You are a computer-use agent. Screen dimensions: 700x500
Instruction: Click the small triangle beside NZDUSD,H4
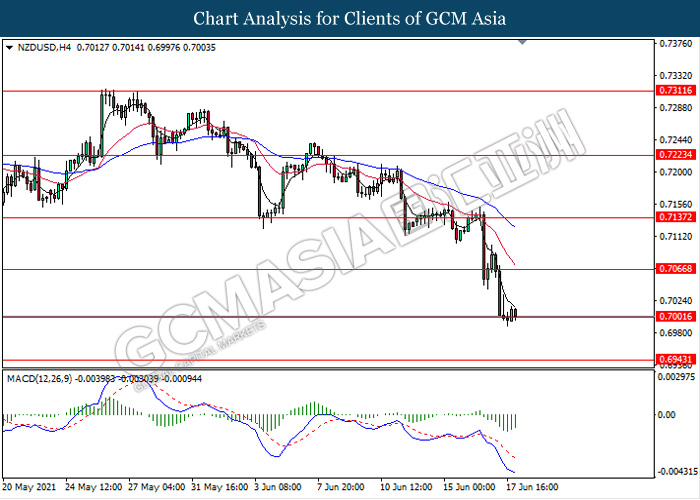click(9, 48)
